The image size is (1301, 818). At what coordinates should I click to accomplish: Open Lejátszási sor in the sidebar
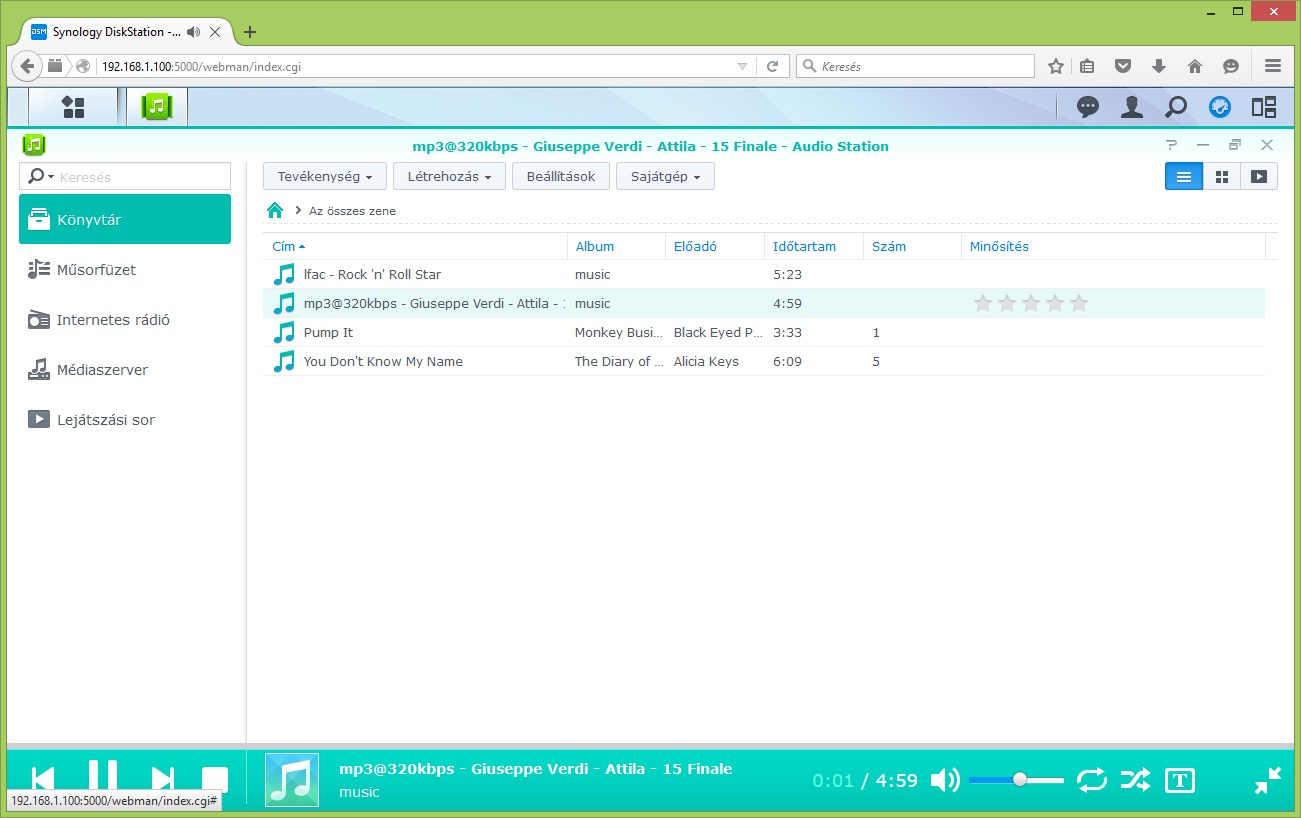125,419
